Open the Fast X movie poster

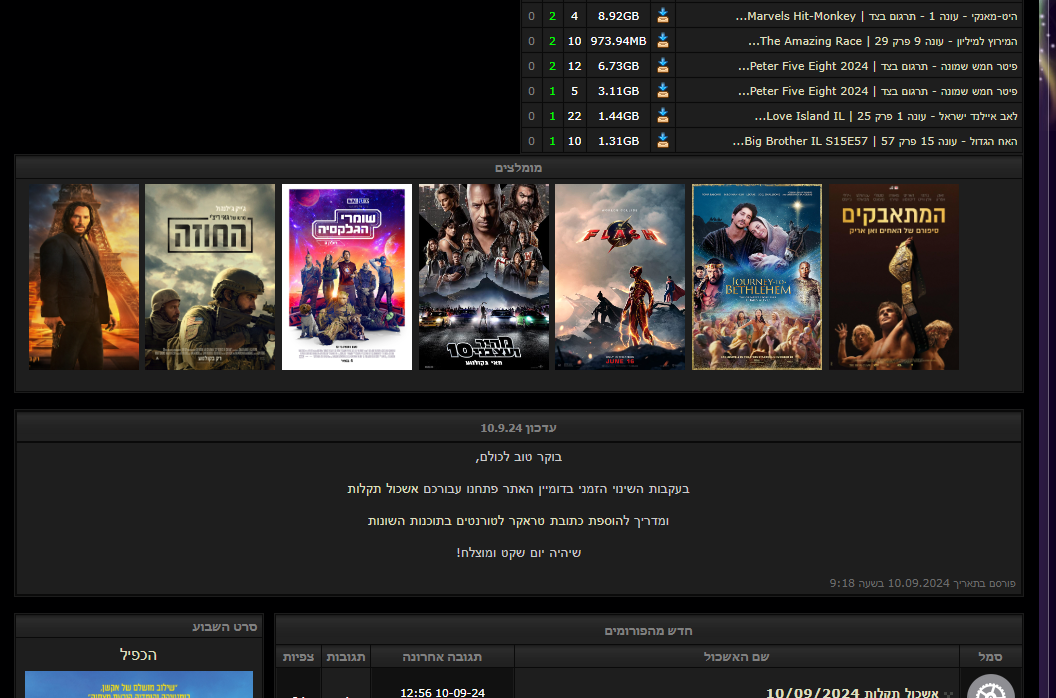pos(484,277)
